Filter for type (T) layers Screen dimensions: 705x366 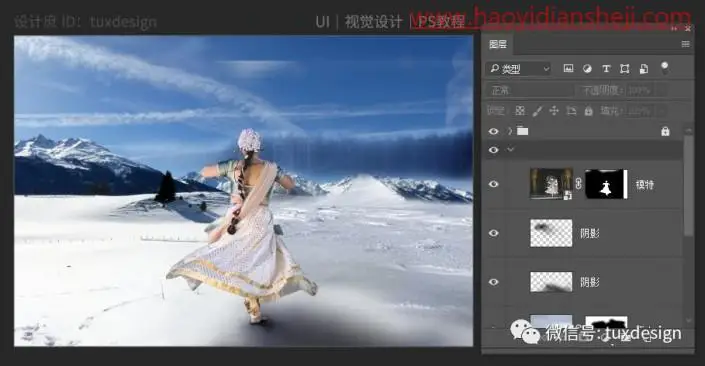[606, 68]
